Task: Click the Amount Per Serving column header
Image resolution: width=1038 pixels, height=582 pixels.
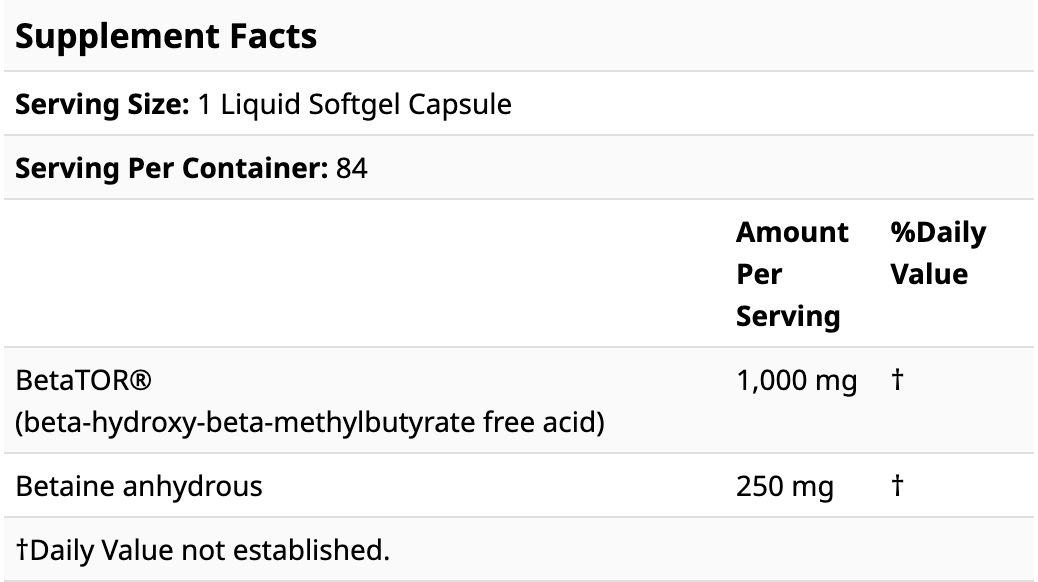Action: 790,274
